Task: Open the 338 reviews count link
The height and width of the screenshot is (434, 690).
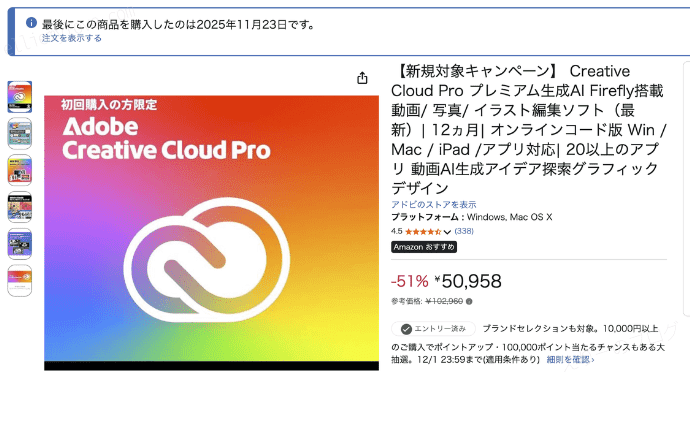Action: click(464, 231)
